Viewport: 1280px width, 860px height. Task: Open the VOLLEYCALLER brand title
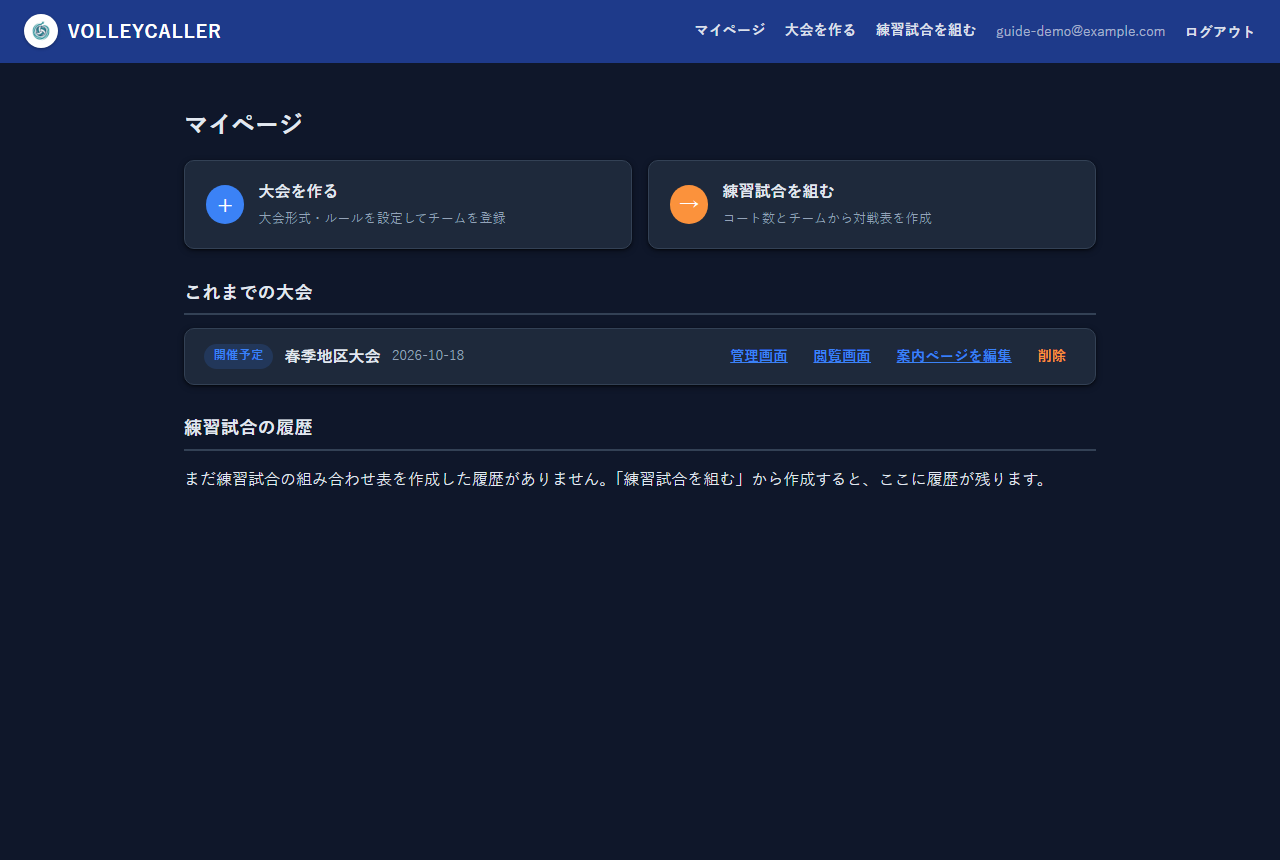144,31
